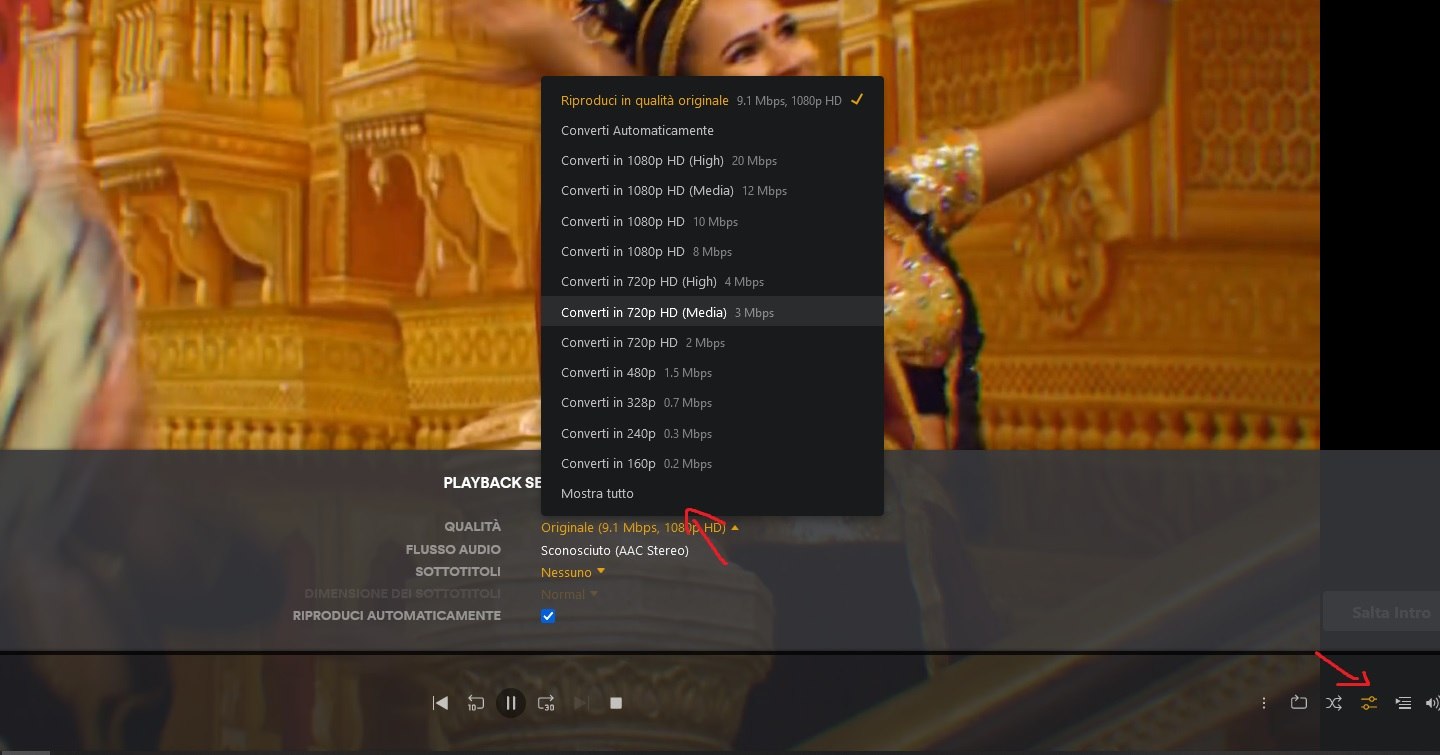This screenshot has width=1440, height=755.
Task: Skip back 10 seconds
Action: coord(475,703)
